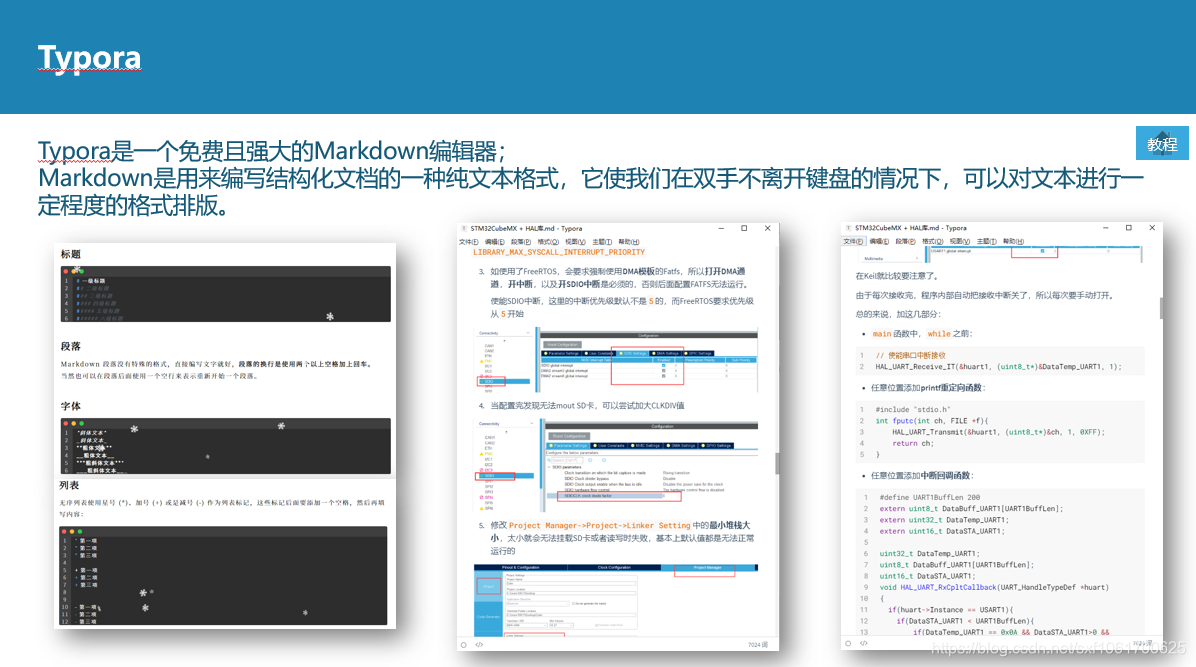Toggle sidebar circle icon in the UART code Typora window

click(848, 643)
